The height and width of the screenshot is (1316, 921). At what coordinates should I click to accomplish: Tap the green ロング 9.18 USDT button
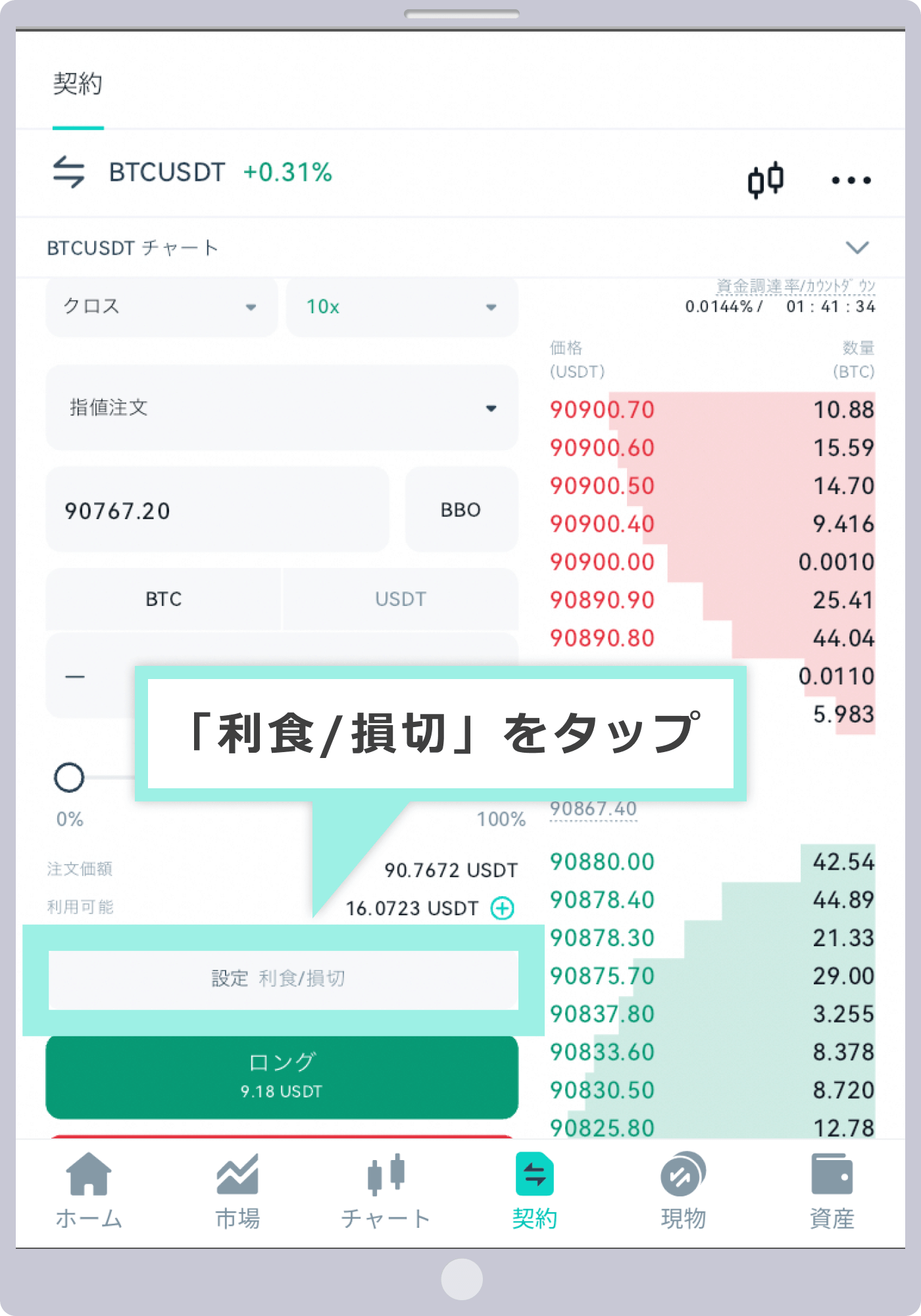tap(282, 1077)
